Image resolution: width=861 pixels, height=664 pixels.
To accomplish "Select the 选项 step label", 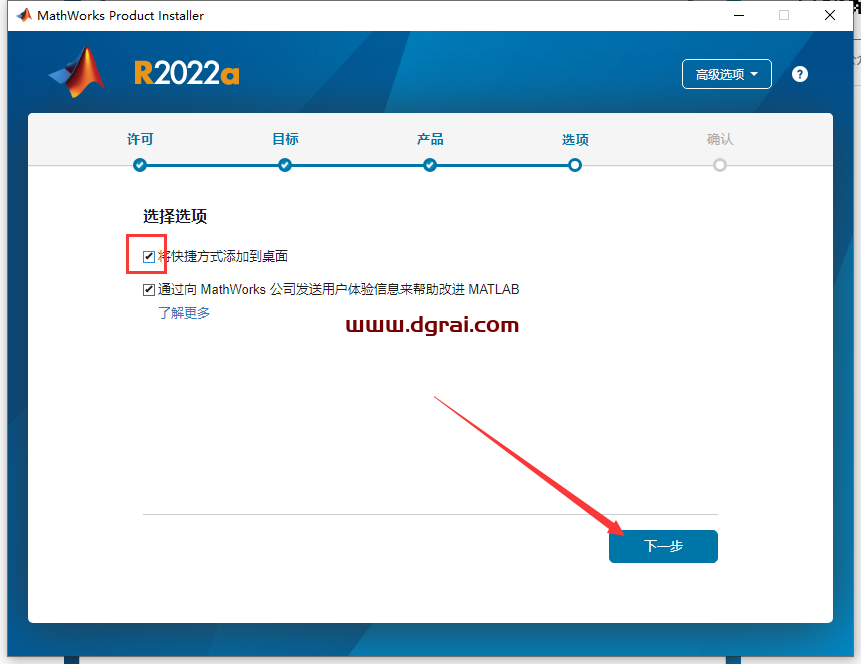I will click(575, 140).
